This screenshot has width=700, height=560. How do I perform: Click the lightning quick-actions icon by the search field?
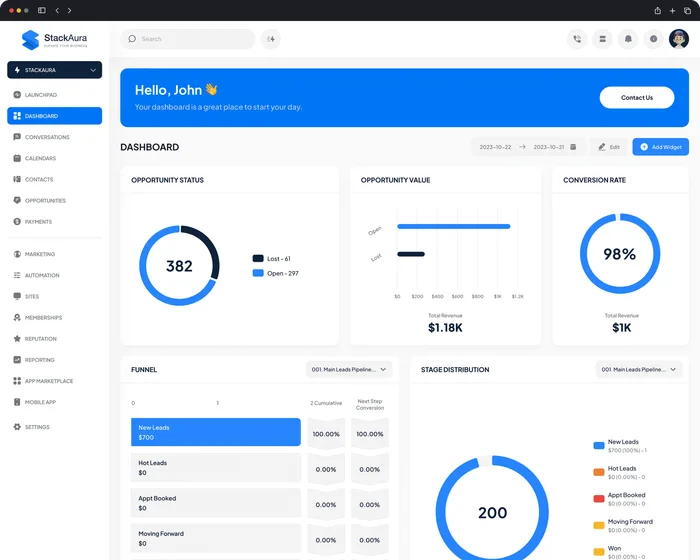coord(271,39)
